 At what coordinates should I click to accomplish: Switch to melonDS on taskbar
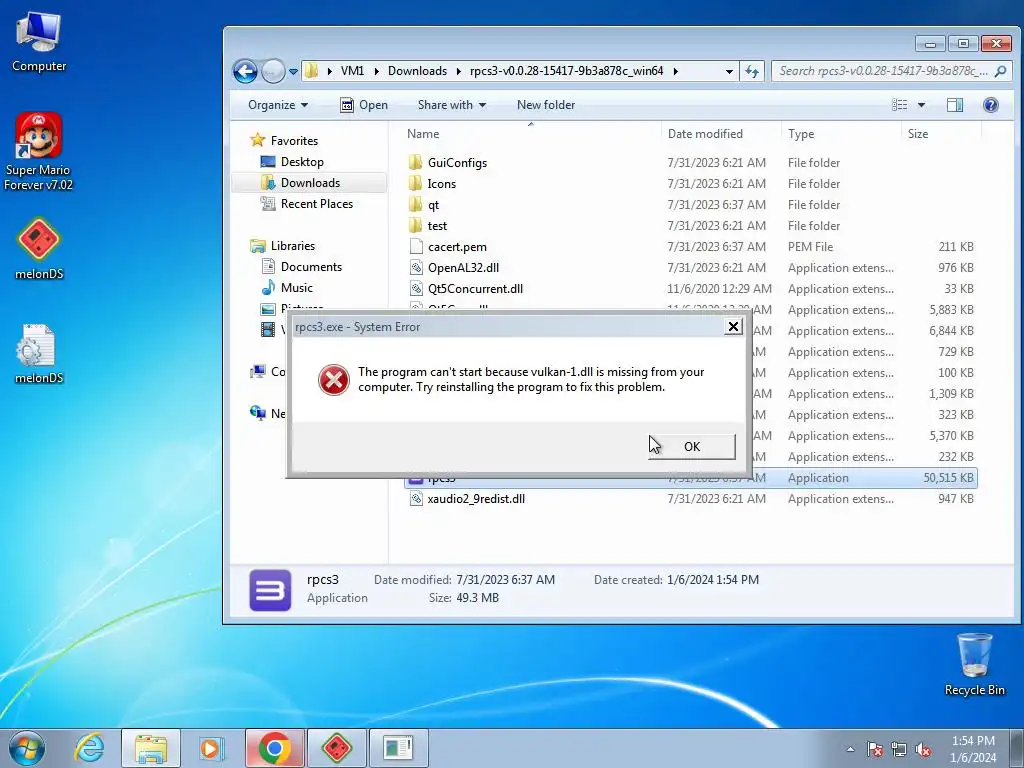pyautogui.click(x=337, y=748)
